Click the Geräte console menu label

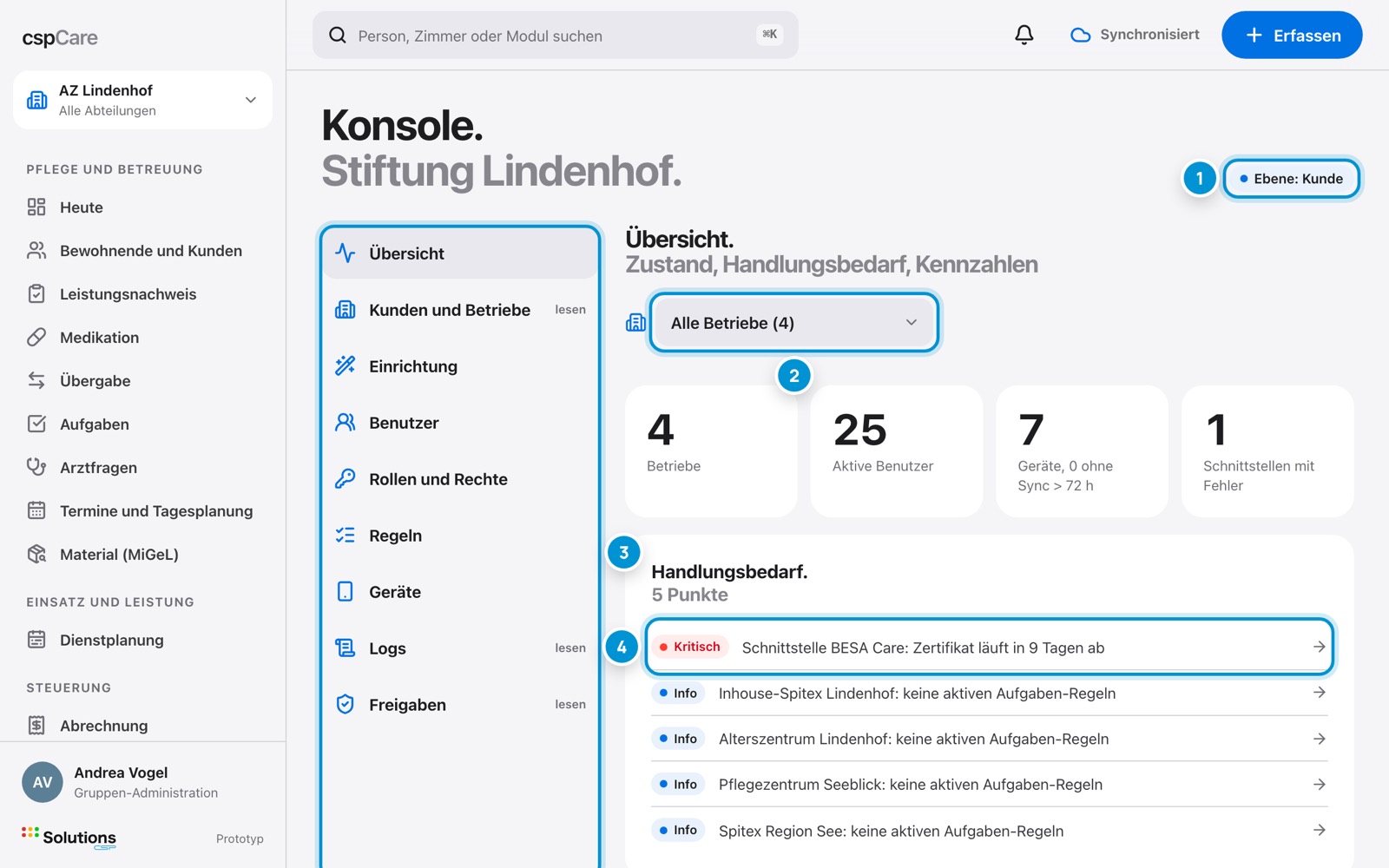(395, 592)
